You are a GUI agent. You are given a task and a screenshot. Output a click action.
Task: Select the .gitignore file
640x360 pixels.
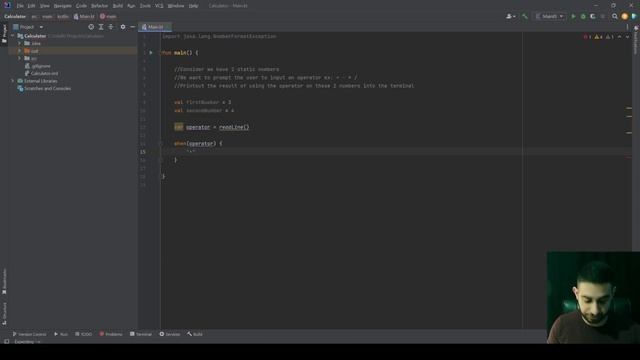[38, 66]
